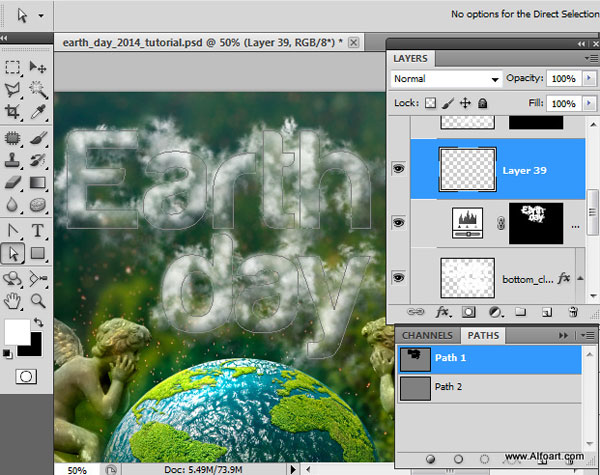
Task: Select the Clone Stamp tool
Action: pos(13,160)
